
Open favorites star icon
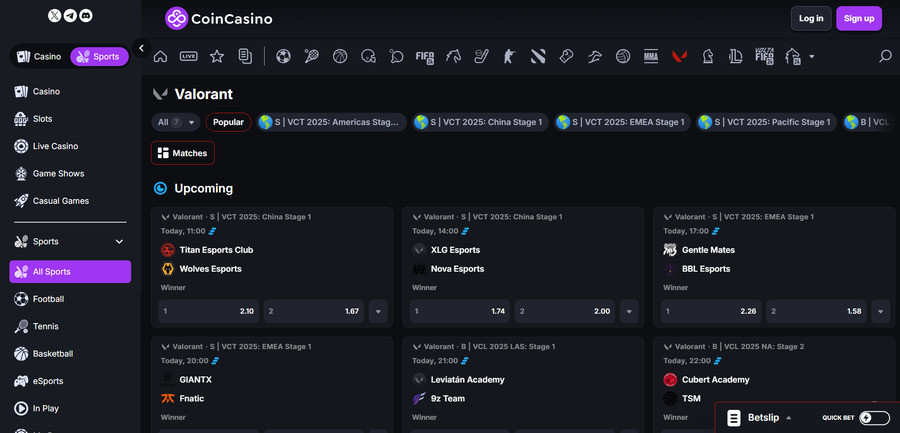click(217, 56)
